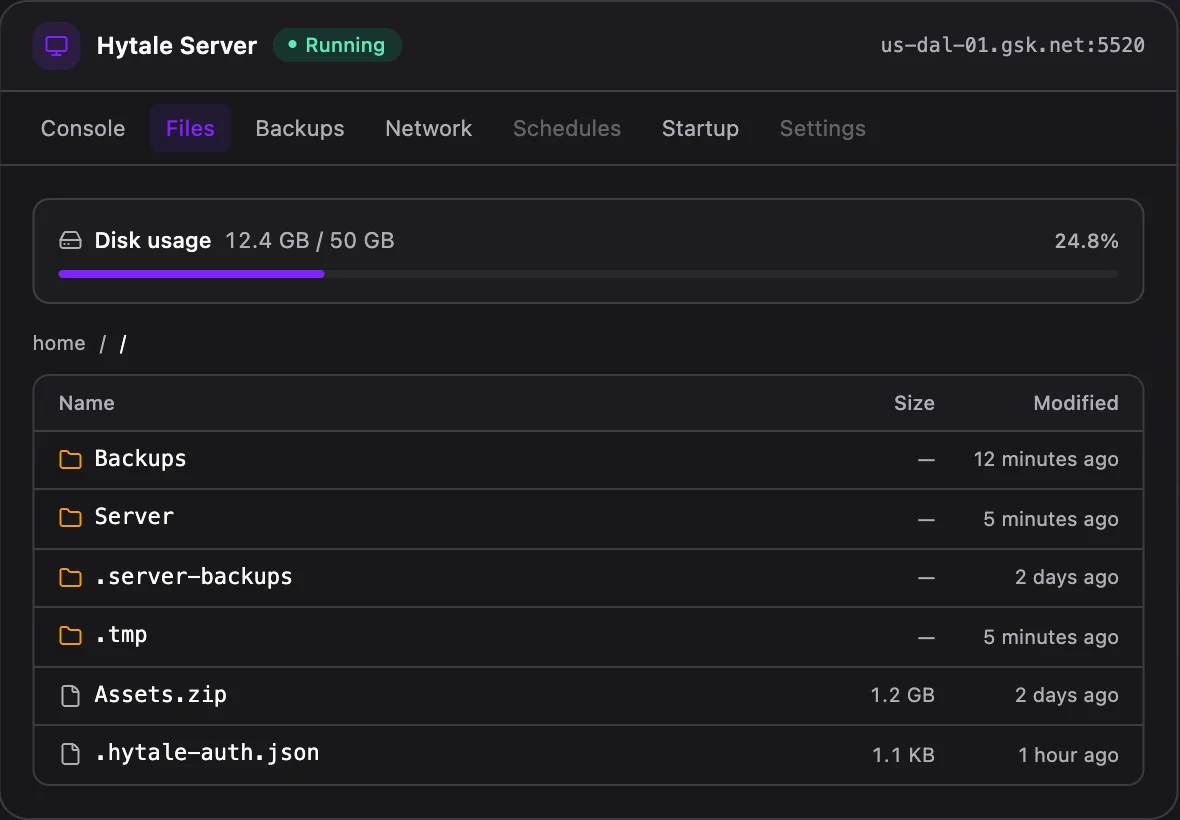This screenshot has height=820, width=1180.
Task: Click the 2 days ago cell for .server-backups
Action: click(1066, 577)
